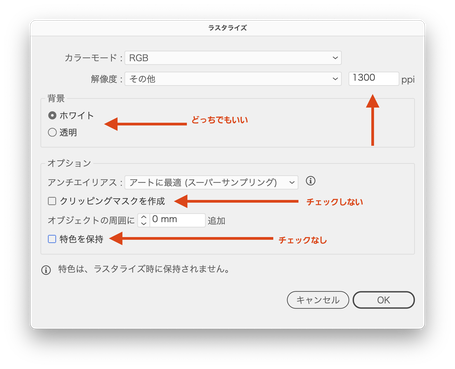Click the 0 mm padding field
This screenshot has width=455, height=369.
(x=177, y=220)
